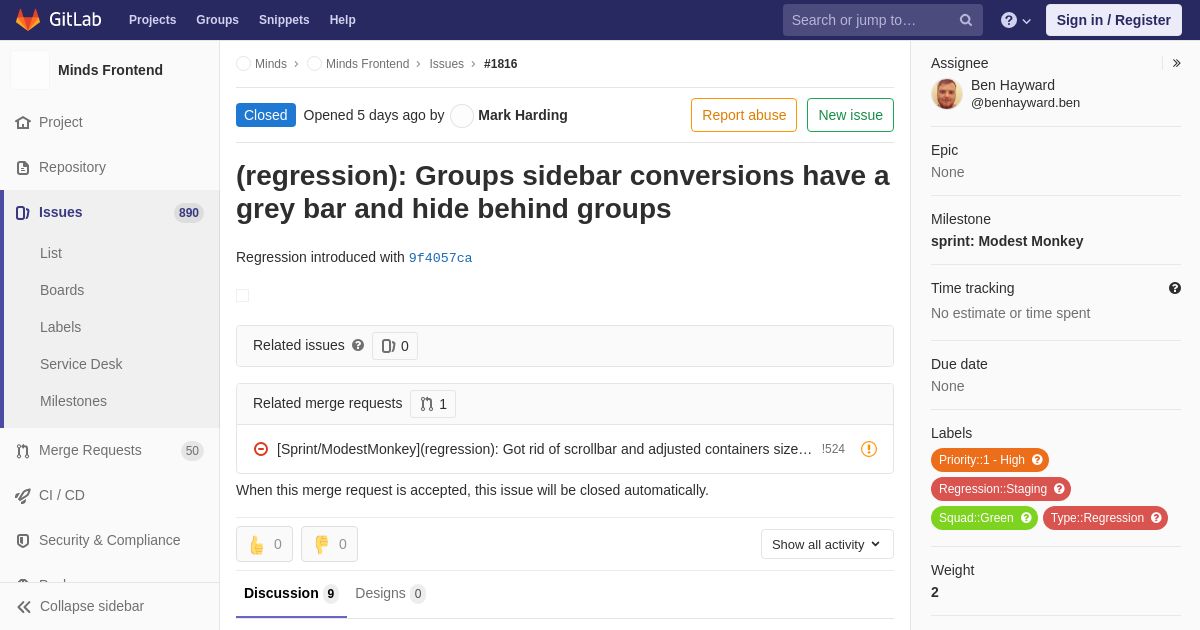Click the Squad::Green label
This screenshot has width=1200, height=630.
[984, 518]
